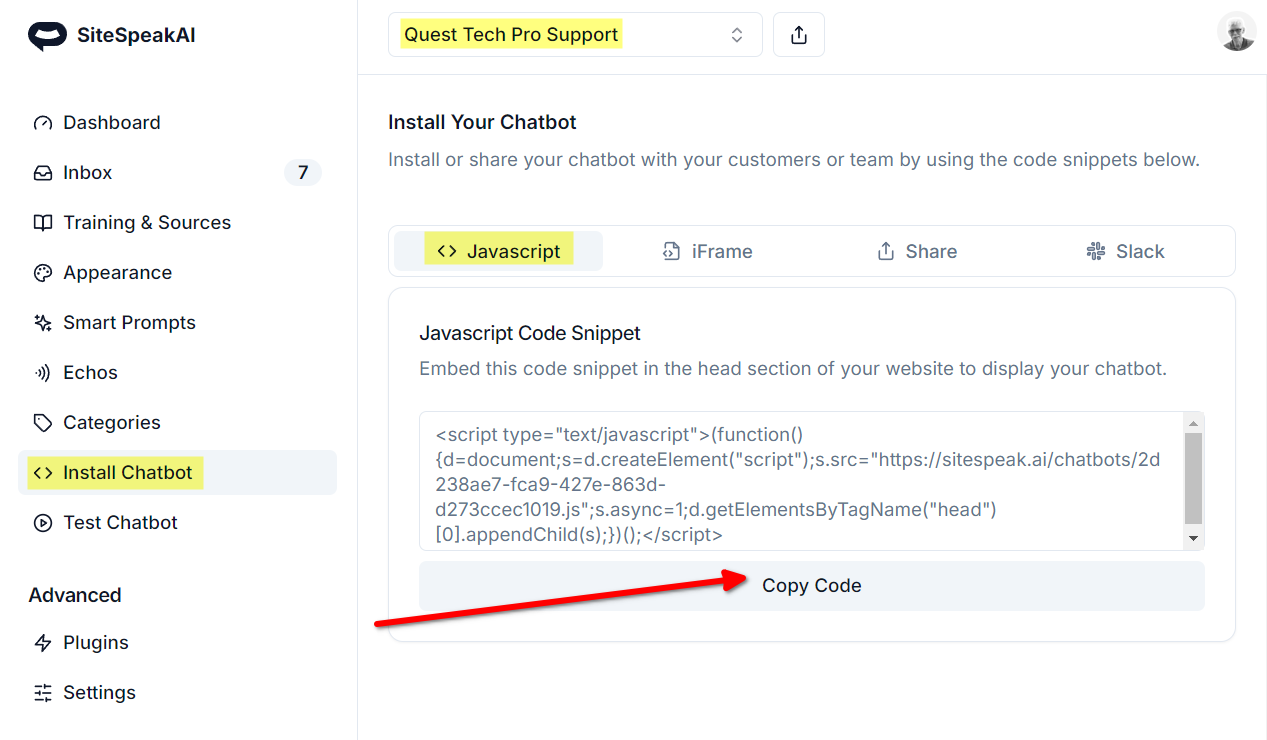Click the Smart Prompts sparkle icon
The width and height of the screenshot is (1267, 740).
click(42, 323)
